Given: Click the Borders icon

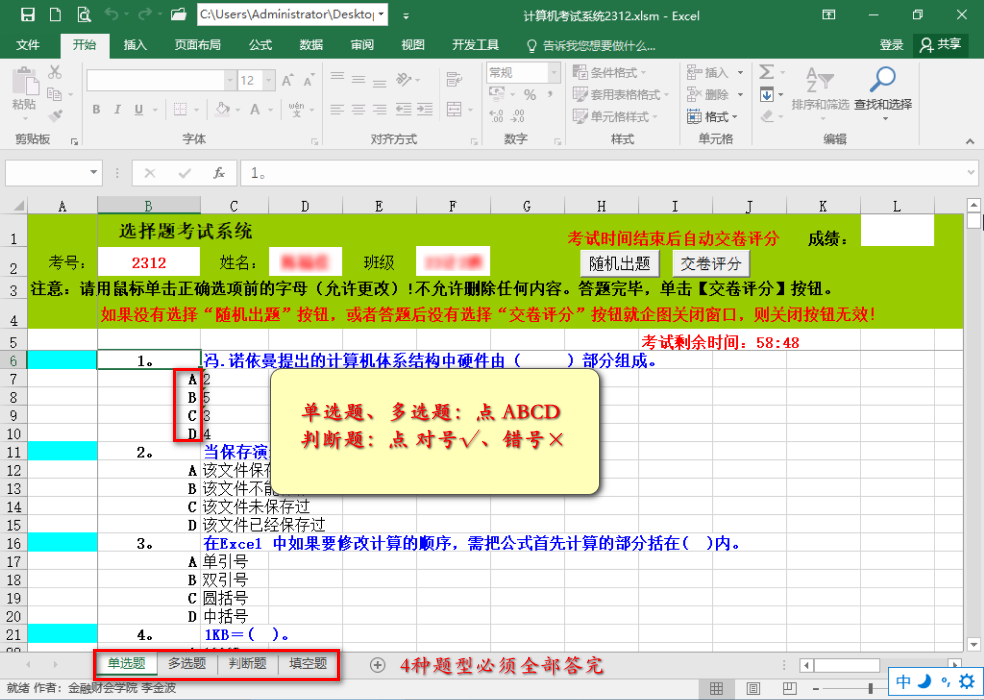Looking at the screenshot, I should 180,109.
